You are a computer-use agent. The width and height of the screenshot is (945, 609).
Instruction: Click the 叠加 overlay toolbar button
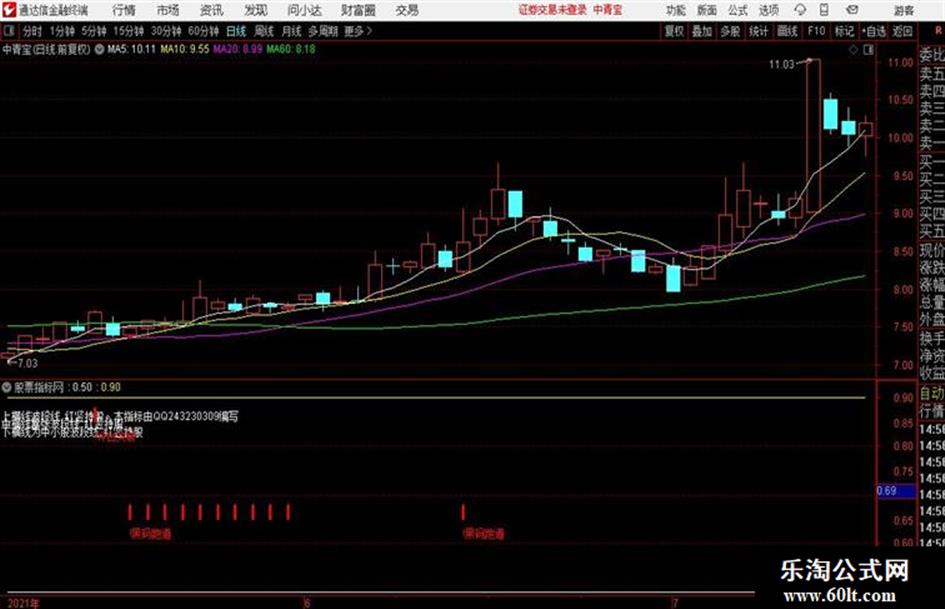pyautogui.click(x=702, y=31)
